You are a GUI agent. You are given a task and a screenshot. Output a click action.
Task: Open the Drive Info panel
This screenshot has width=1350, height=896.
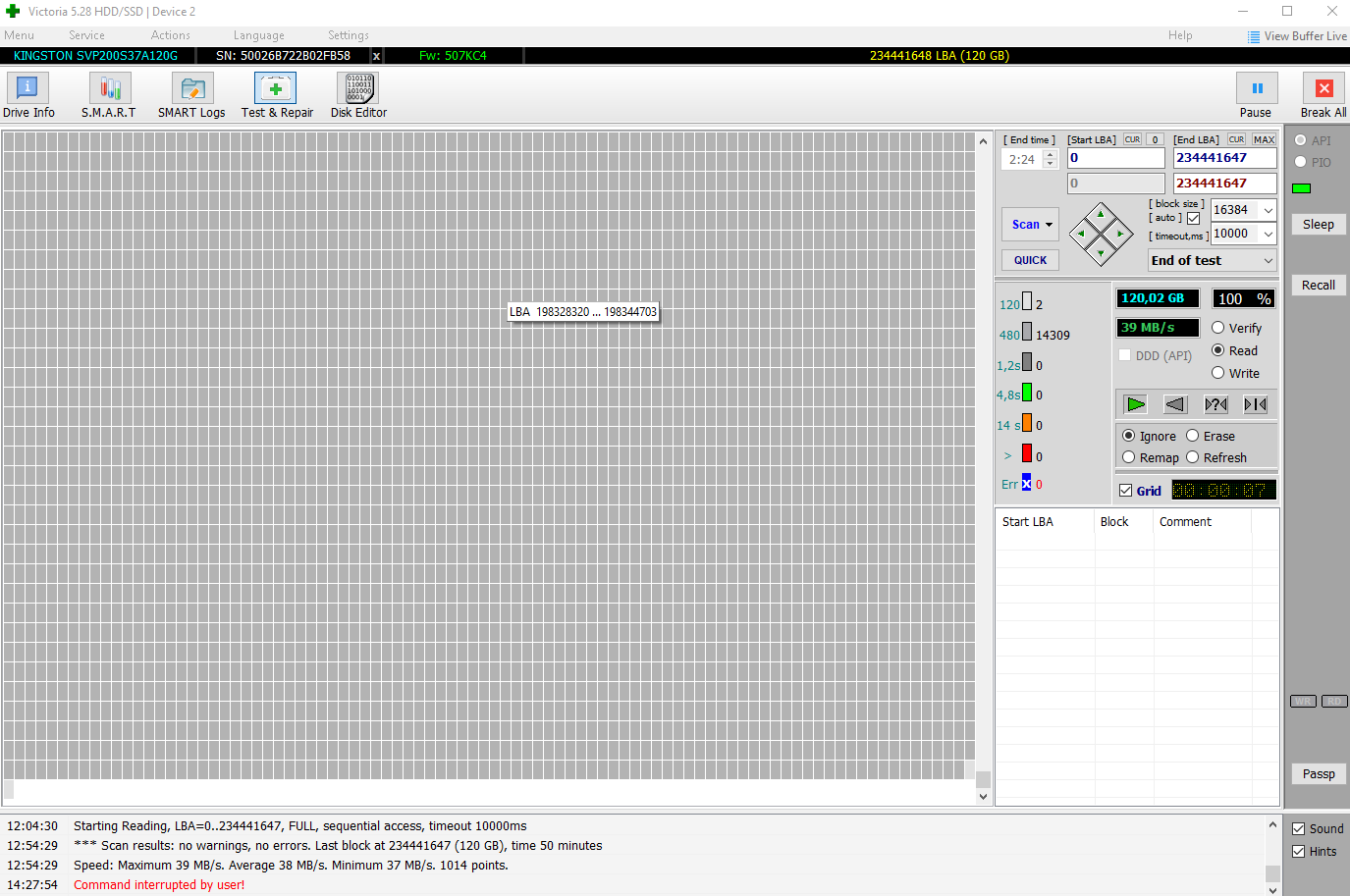pos(27,96)
